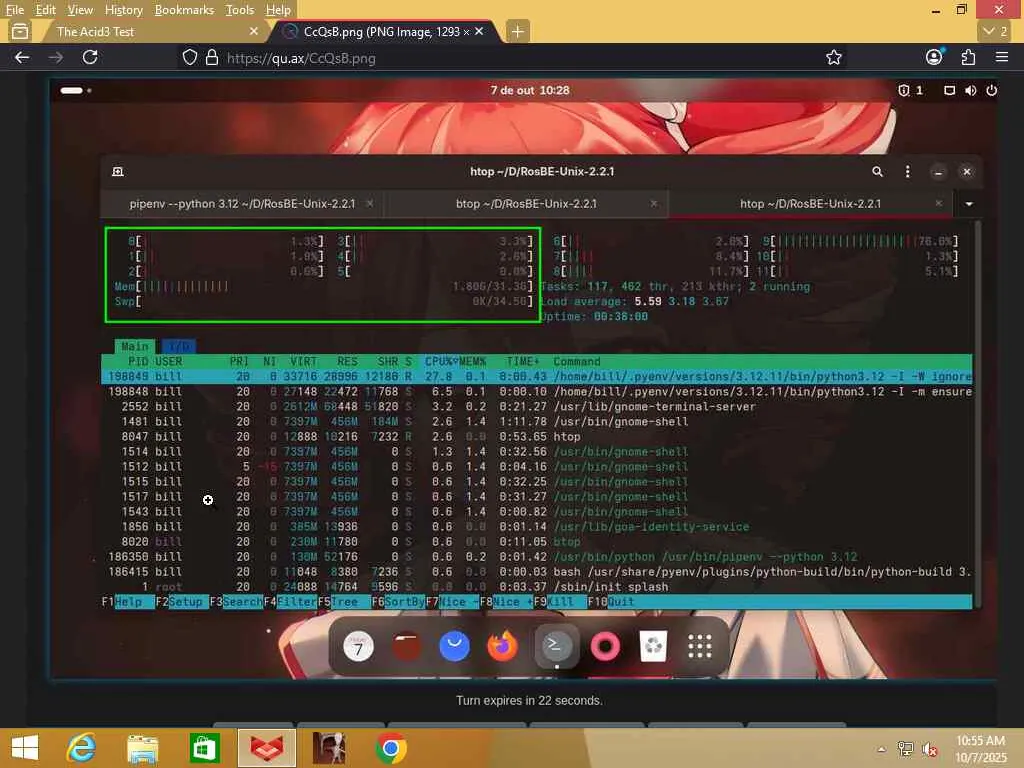Open the File menu

click(x=14, y=10)
